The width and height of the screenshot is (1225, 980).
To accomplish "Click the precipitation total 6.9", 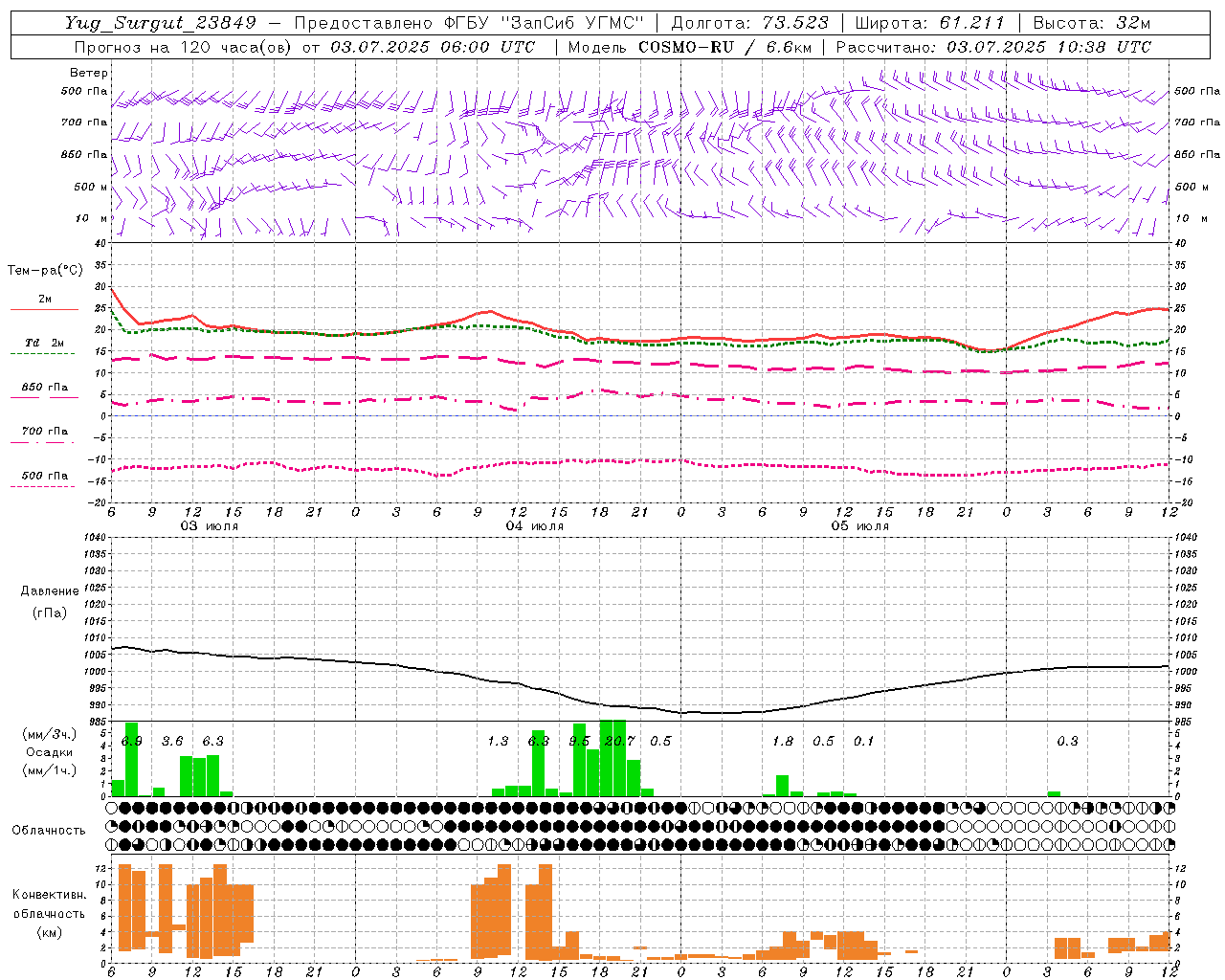I will tap(131, 741).
